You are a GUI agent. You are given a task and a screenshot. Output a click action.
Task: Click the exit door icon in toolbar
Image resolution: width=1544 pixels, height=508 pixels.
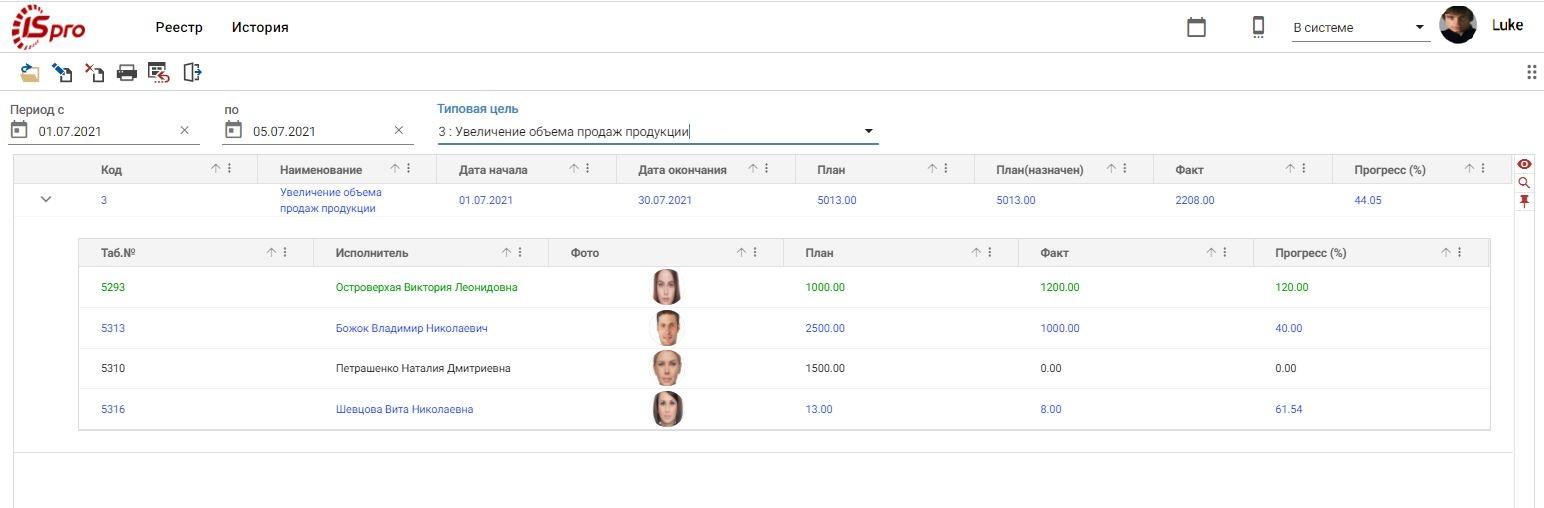coord(192,72)
